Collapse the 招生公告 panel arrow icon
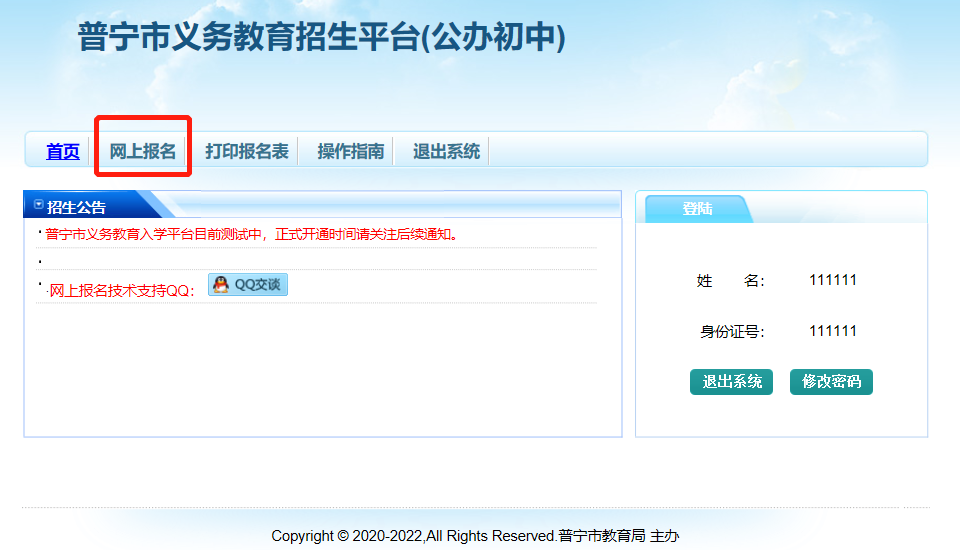960x550 pixels. (x=39, y=205)
